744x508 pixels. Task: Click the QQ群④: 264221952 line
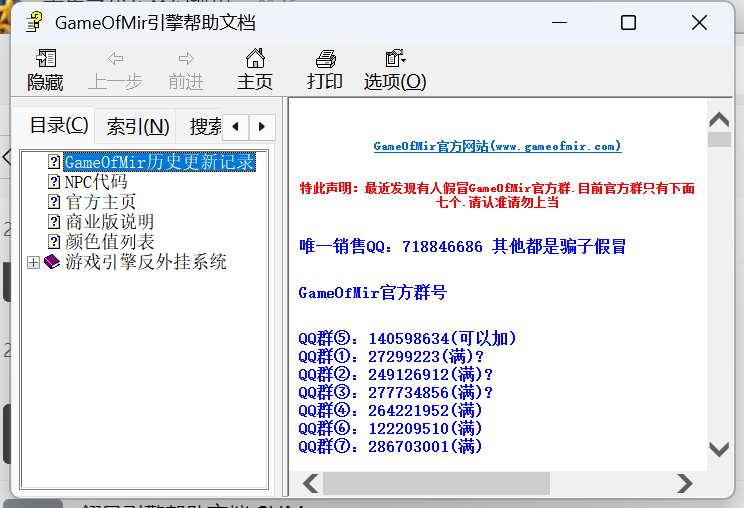point(390,411)
